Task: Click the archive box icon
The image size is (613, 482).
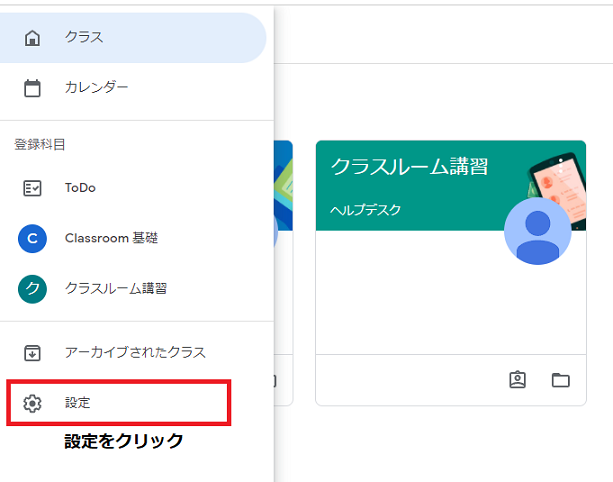Action: coord(32,353)
